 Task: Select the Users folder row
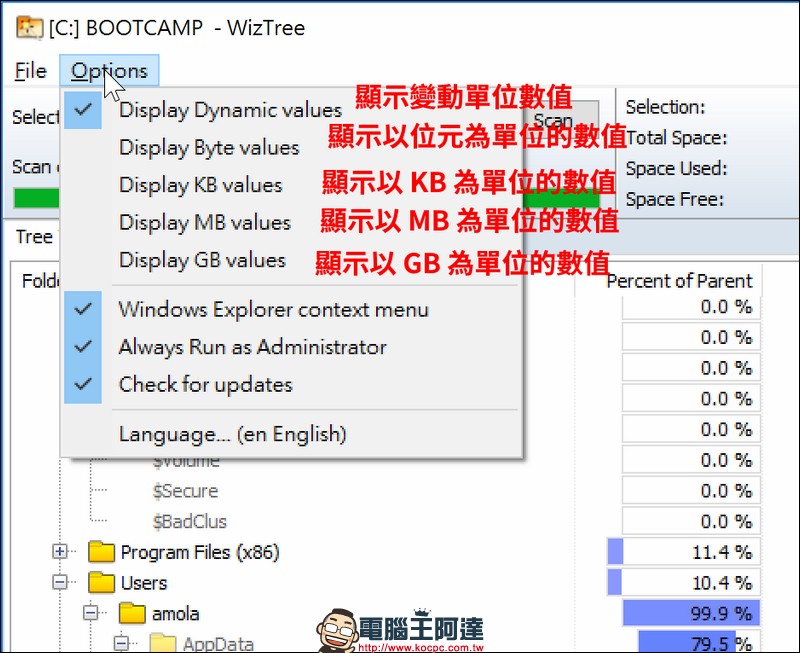pos(144,583)
